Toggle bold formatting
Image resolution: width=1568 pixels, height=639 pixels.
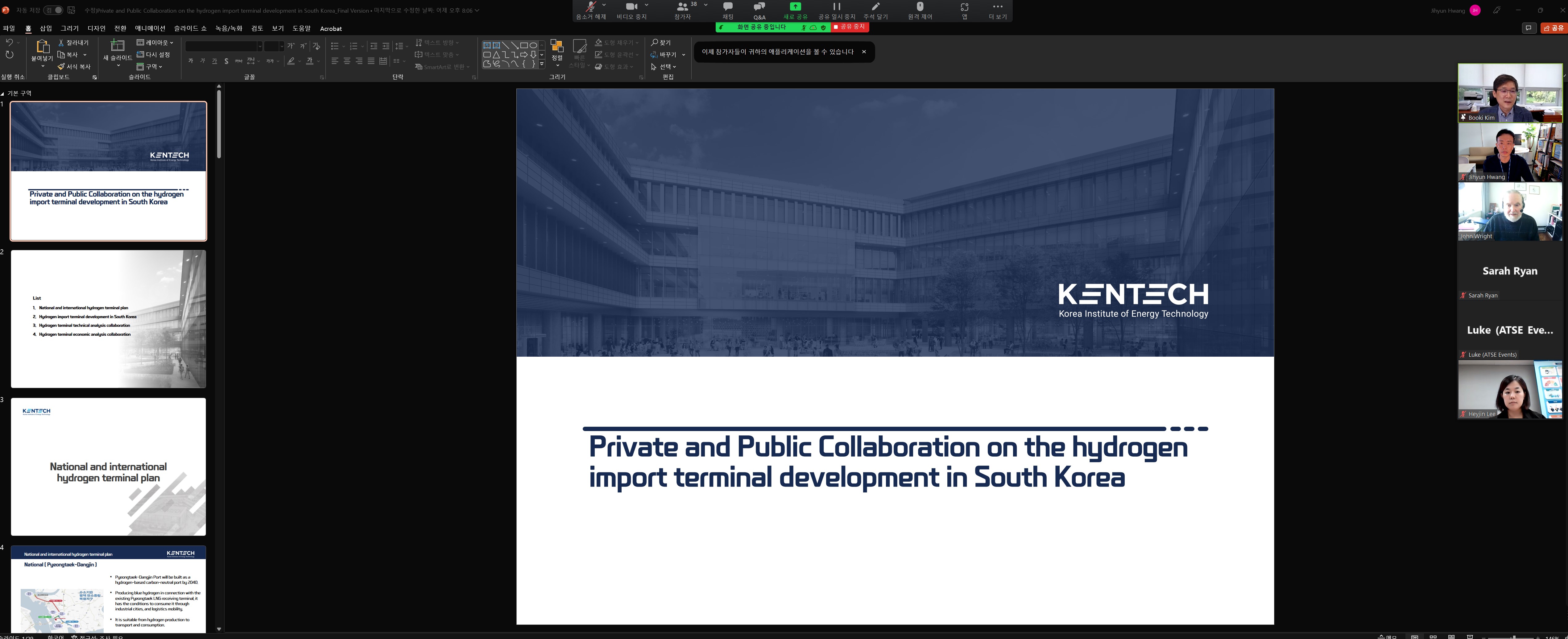(x=191, y=61)
